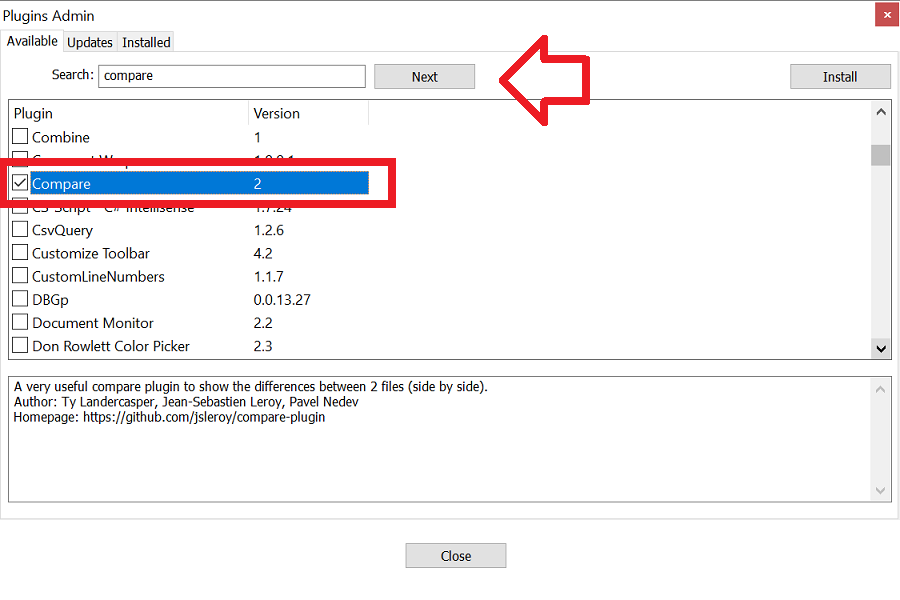Image resolution: width=900 pixels, height=600 pixels.
Task: Enable the CsvQuery plugin
Action: tap(19, 229)
